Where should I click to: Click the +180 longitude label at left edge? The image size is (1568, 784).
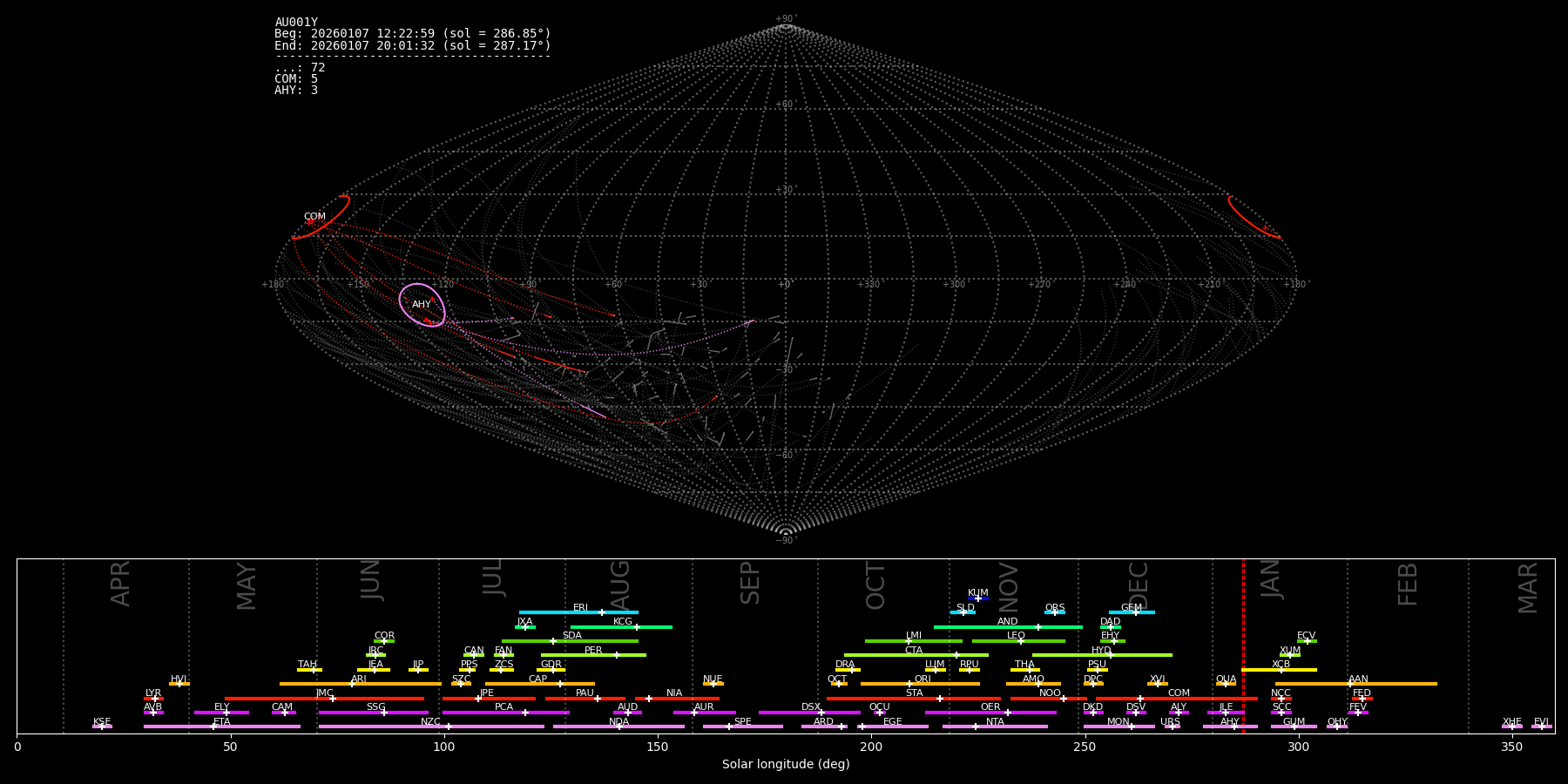[x=273, y=285]
